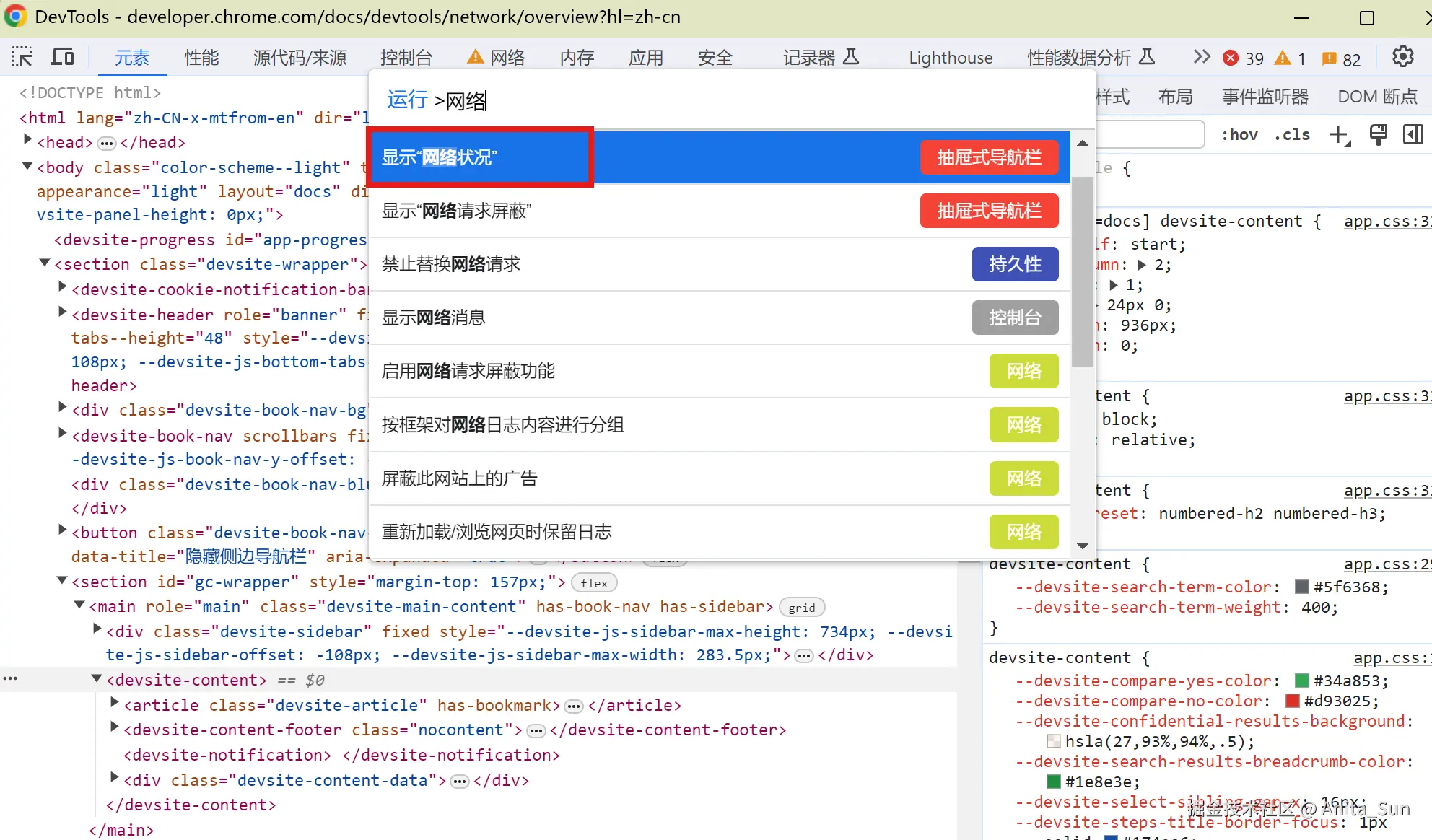Click the new style rule plus icon

click(1340, 134)
